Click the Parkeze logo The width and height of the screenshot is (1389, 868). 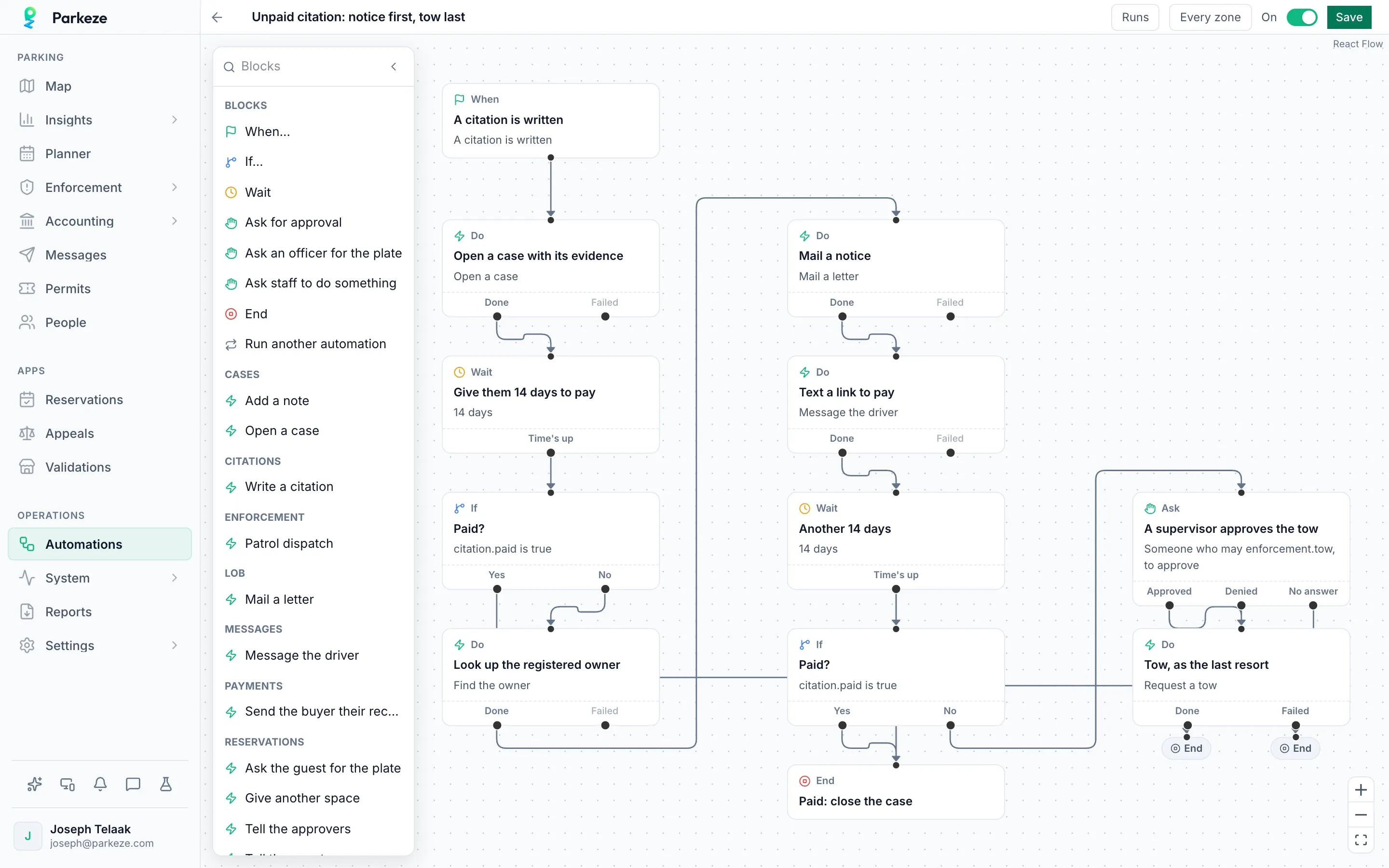pyautogui.click(x=30, y=17)
